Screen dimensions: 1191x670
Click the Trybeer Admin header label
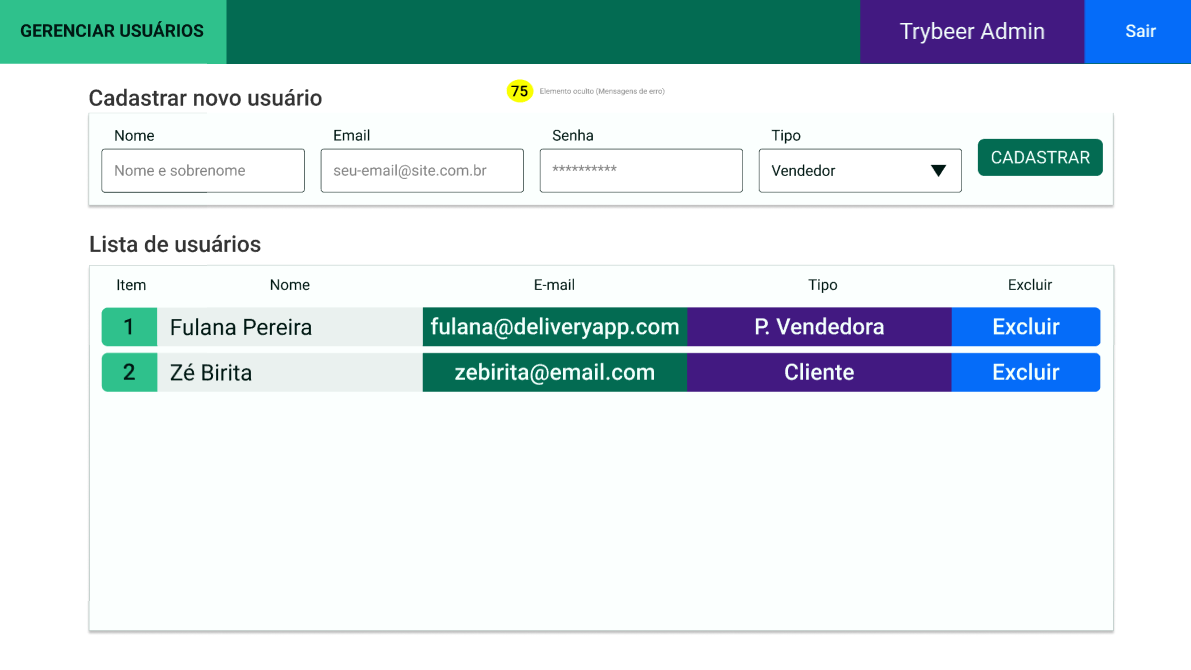point(971,31)
